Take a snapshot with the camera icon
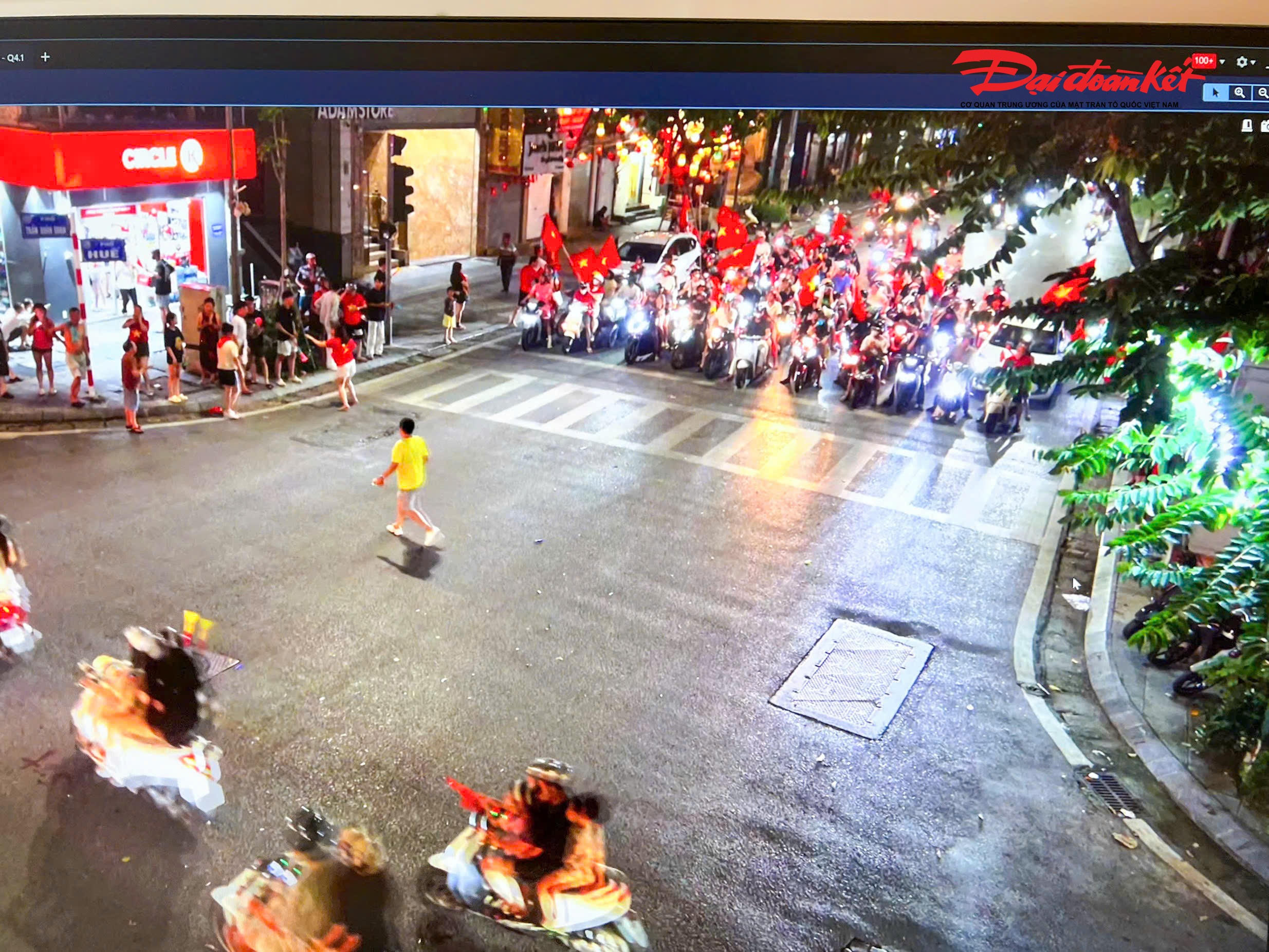 (1264, 125)
